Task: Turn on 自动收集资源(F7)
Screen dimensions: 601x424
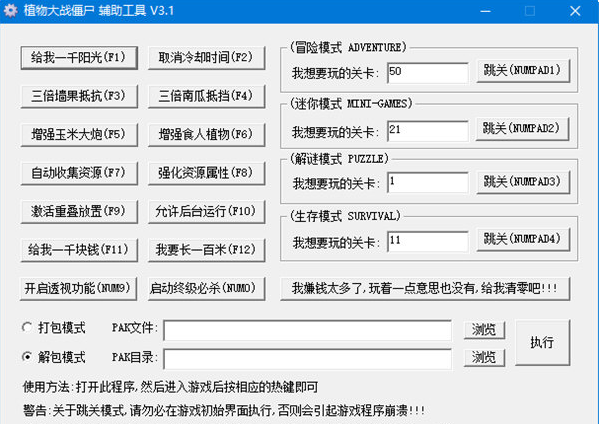Action: pyautogui.click(x=79, y=173)
